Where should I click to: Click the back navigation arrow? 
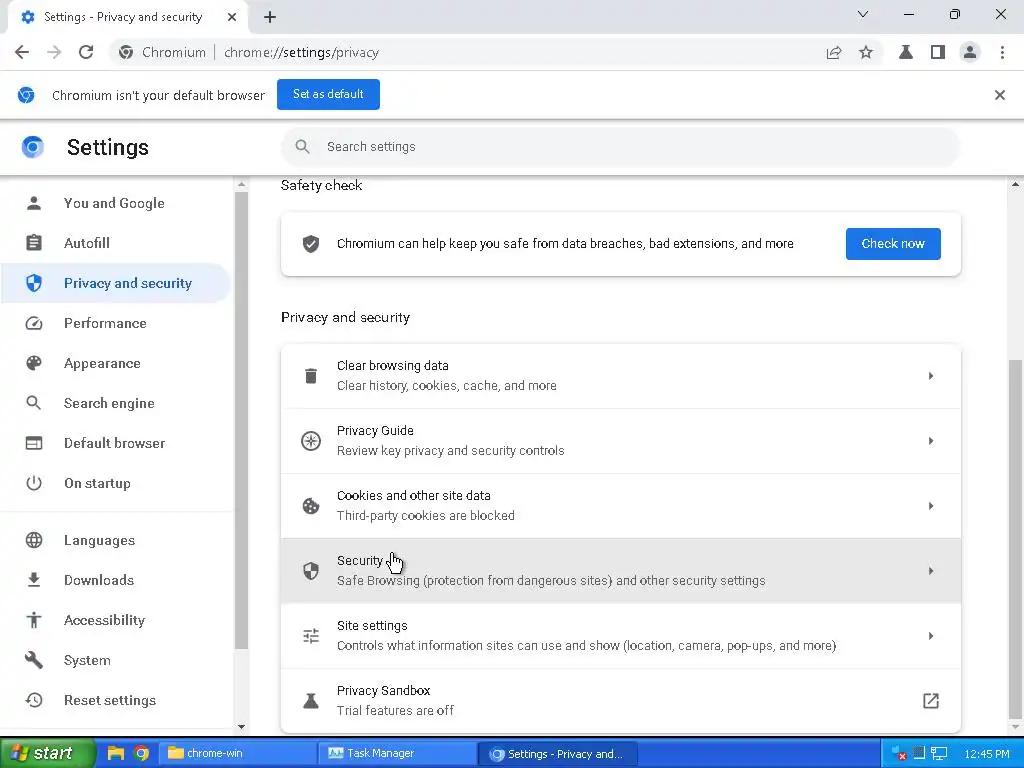click(x=22, y=52)
